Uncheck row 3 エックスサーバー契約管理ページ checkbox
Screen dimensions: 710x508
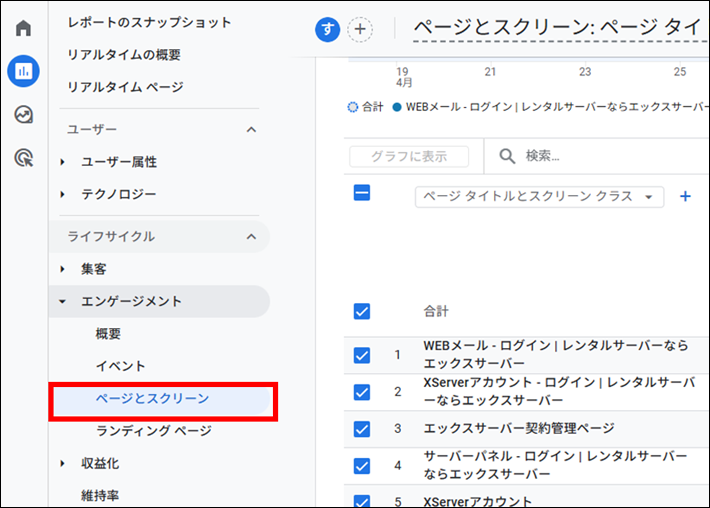[362, 429]
